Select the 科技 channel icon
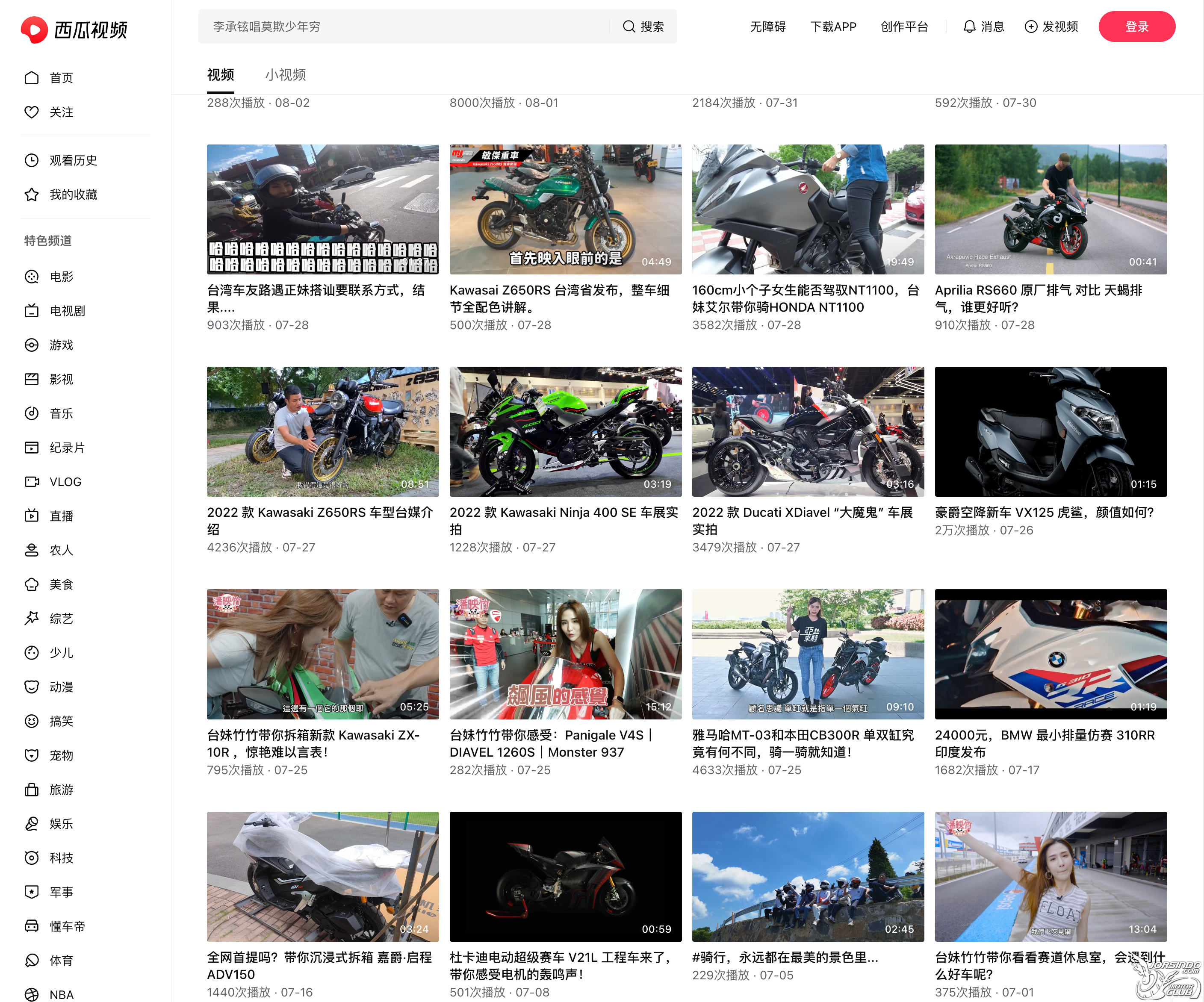This screenshot has width=1204, height=1002. click(x=32, y=858)
